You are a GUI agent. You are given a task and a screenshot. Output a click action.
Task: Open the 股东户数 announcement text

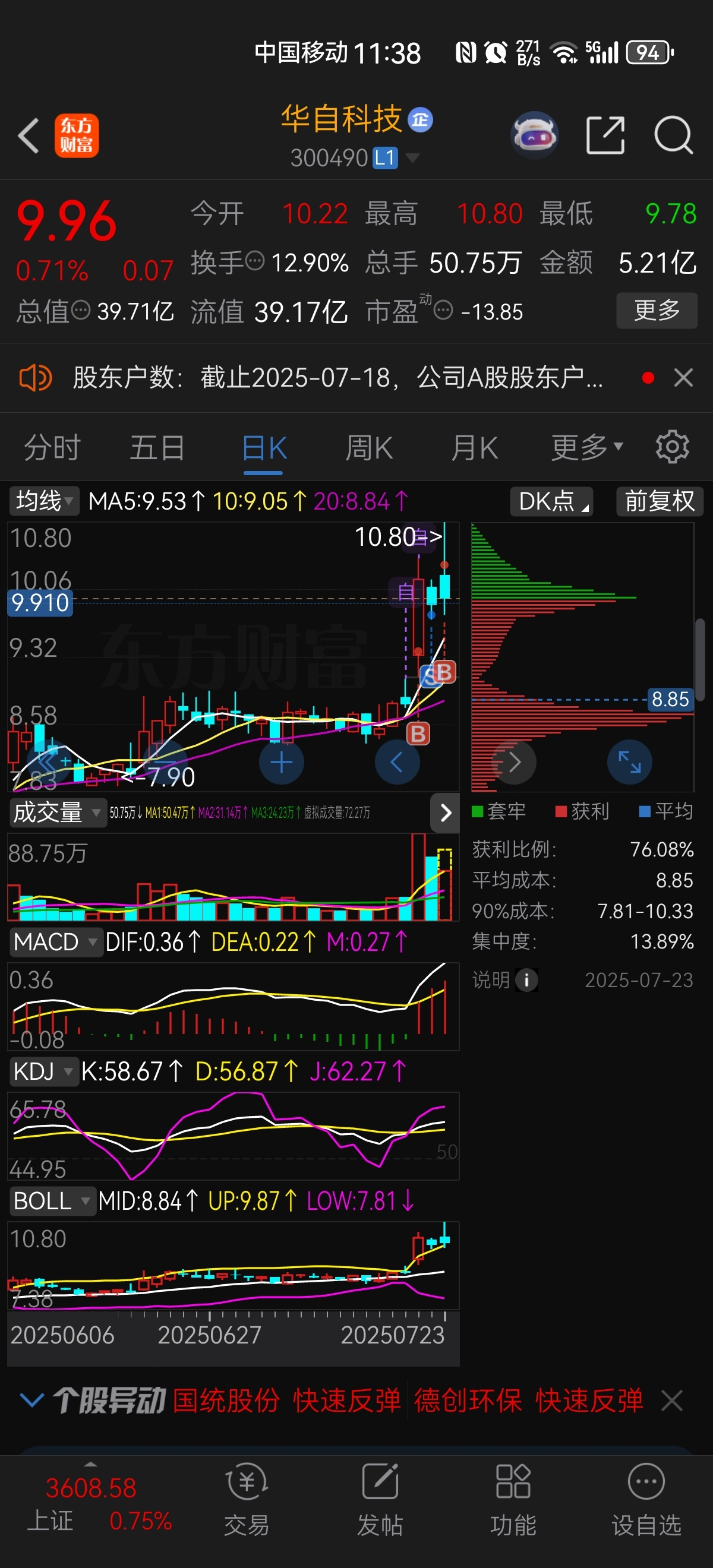338,378
